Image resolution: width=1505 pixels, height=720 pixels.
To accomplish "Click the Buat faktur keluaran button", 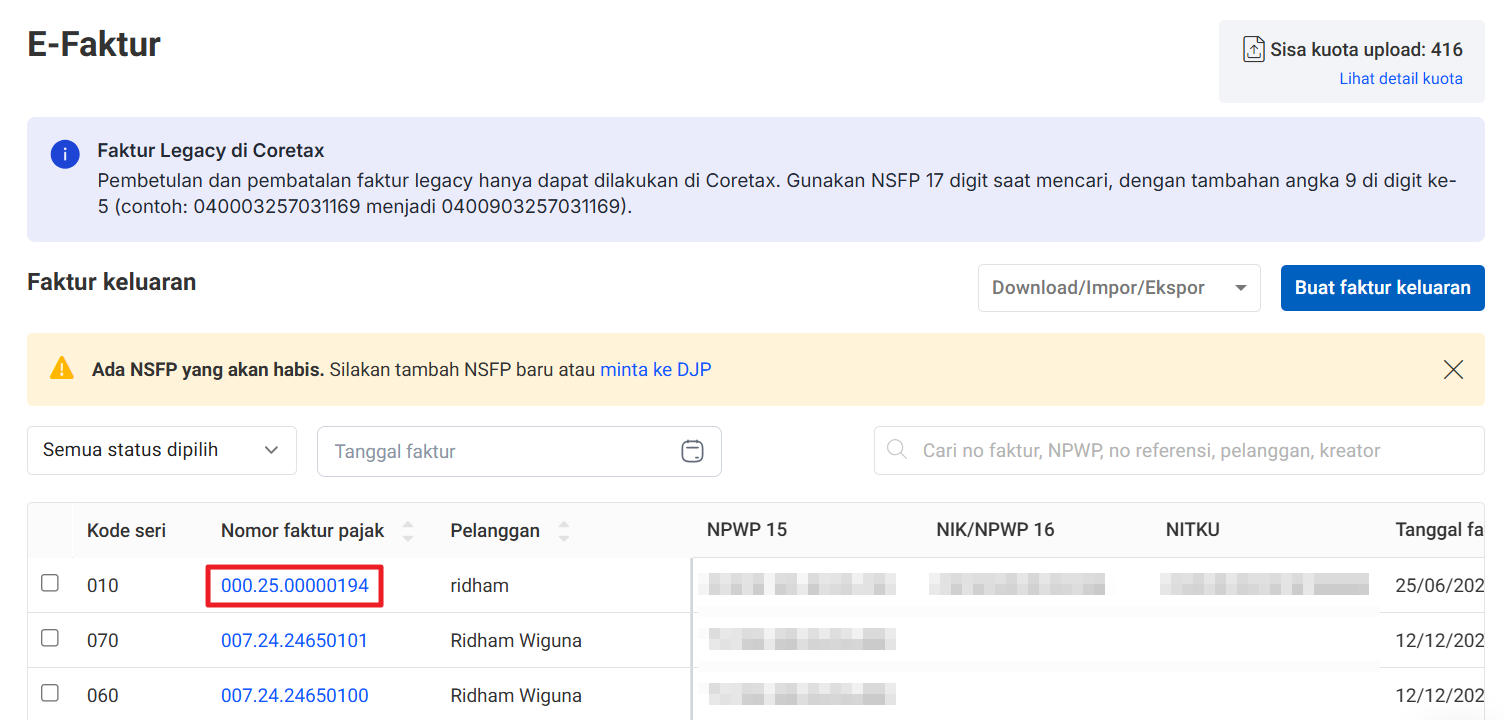I will tap(1382, 288).
